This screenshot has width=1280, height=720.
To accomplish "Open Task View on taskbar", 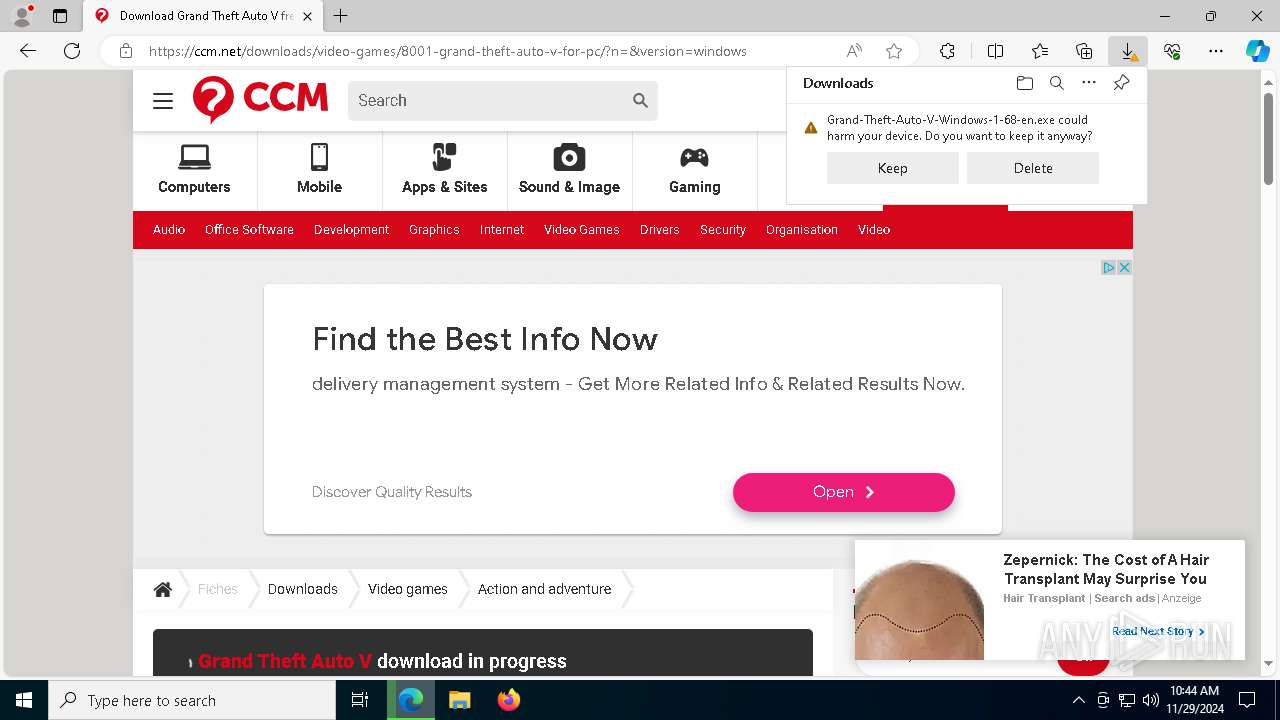I will [360, 700].
